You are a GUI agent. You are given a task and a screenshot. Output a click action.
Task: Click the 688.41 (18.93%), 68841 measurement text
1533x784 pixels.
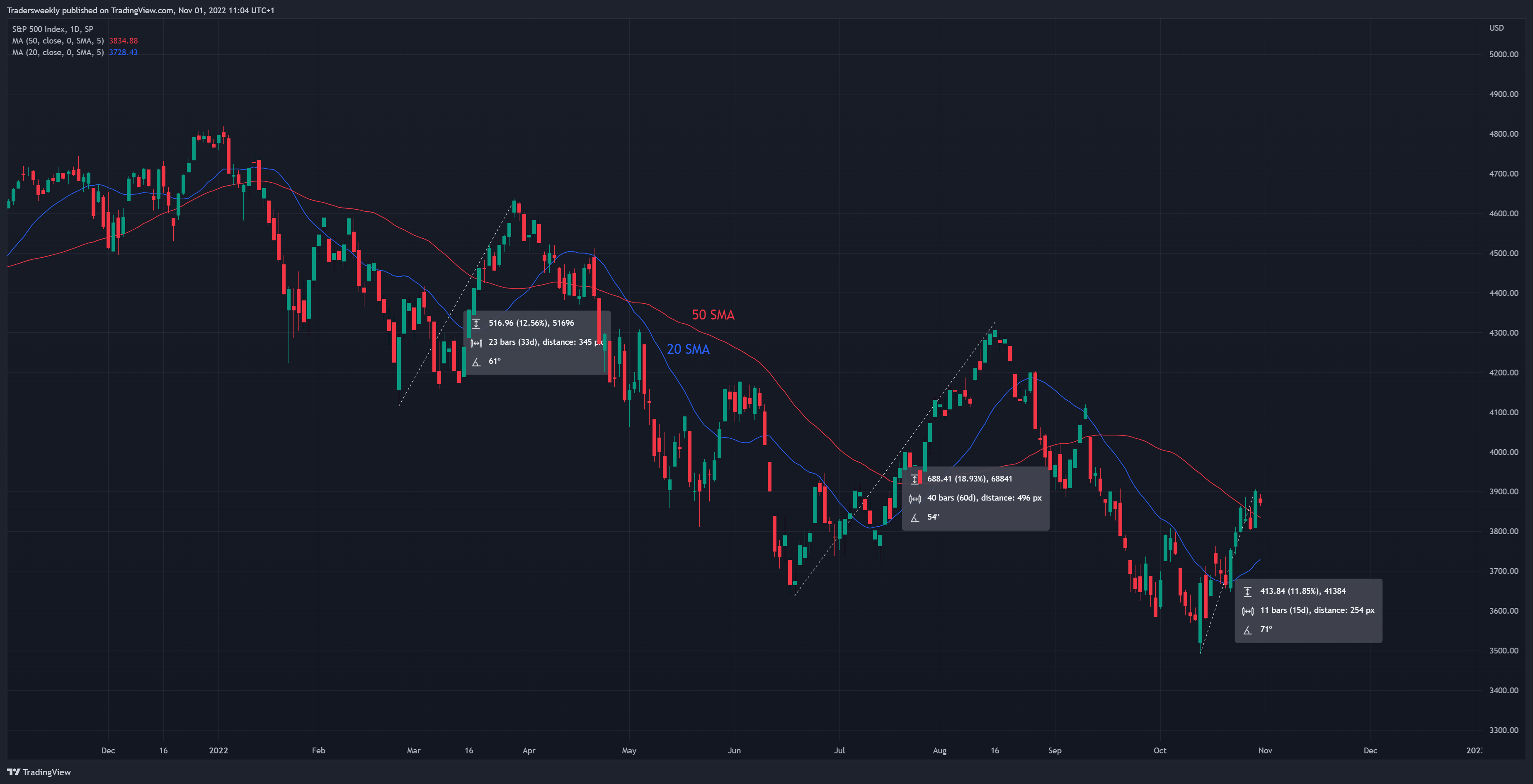coord(970,479)
